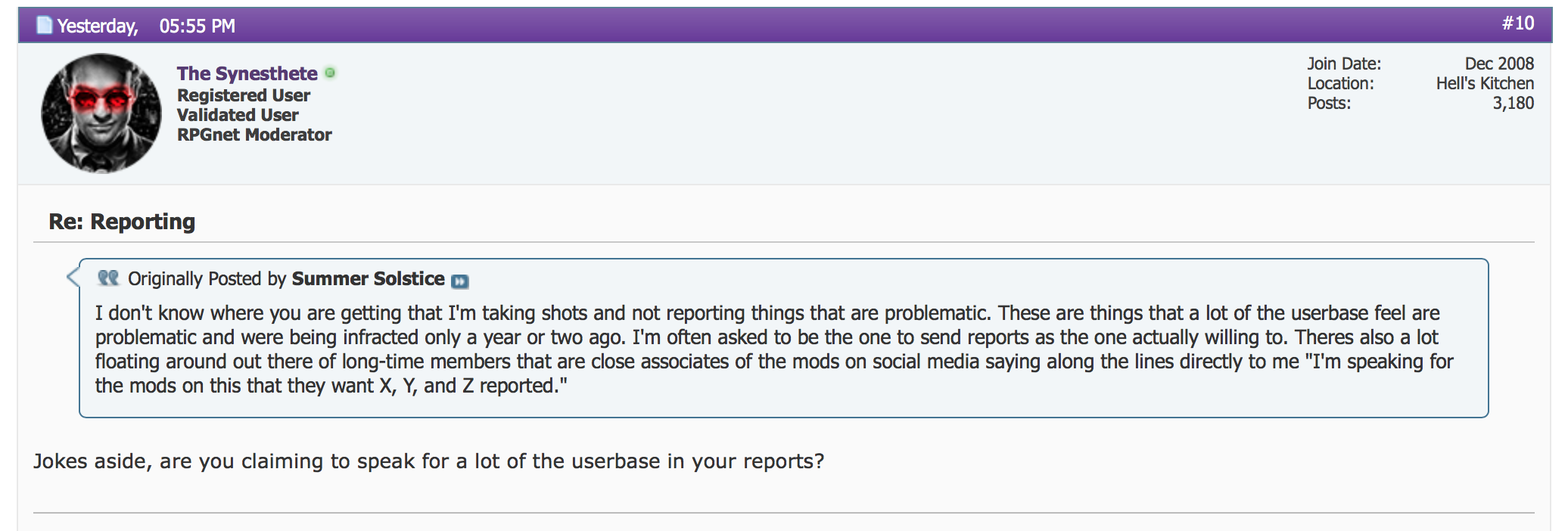The width and height of the screenshot is (1568, 531).
Task: Open the #10 post permalink
Action: (1518, 23)
